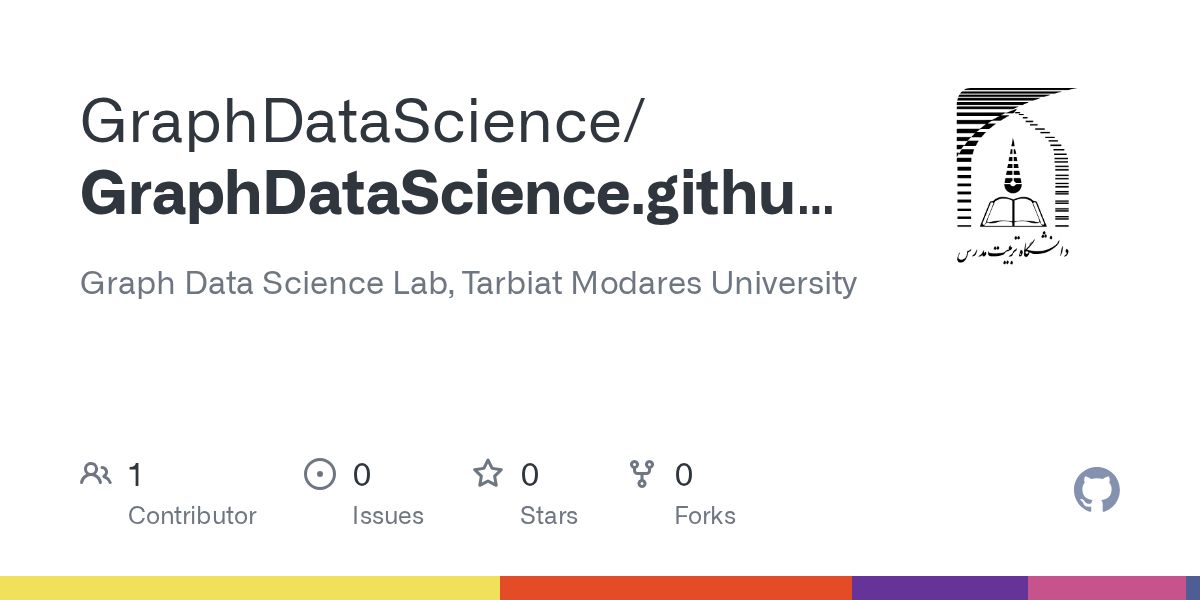Click the issues count 0
Viewport: 1200px width, 600px height.
click(362, 475)
